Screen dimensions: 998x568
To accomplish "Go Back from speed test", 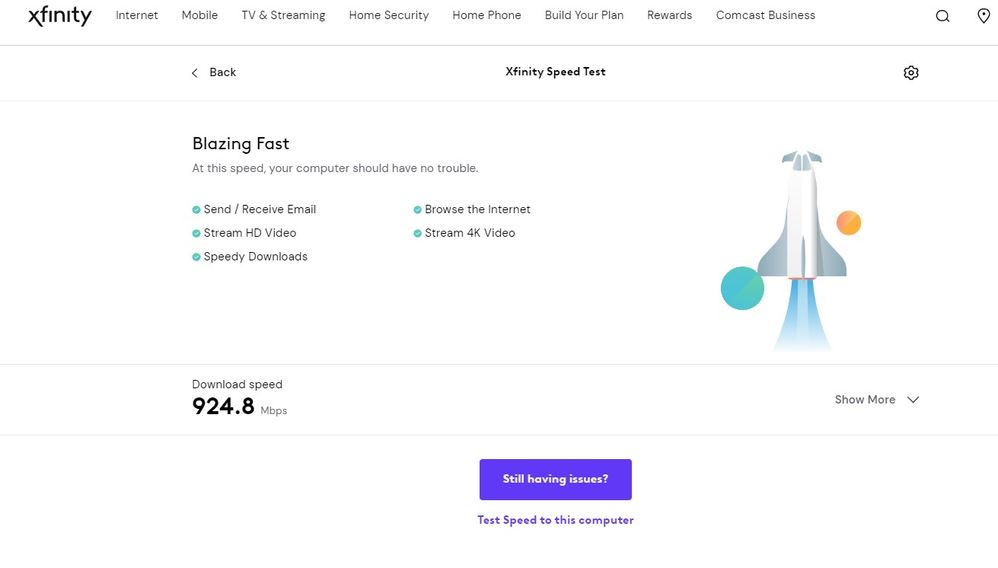I will [214, 73].
